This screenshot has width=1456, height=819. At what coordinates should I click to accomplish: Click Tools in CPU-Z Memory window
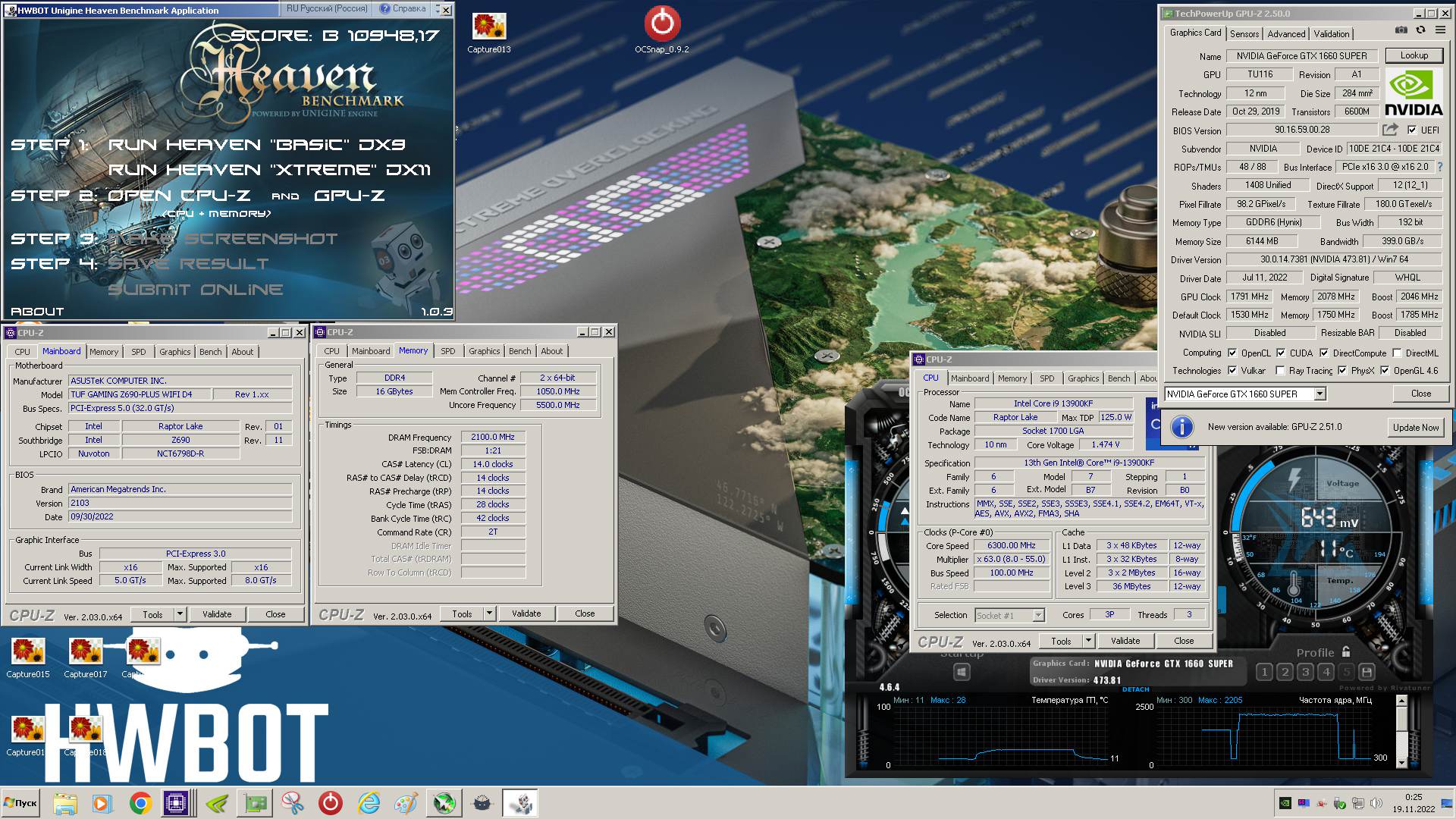tap(462, 613)
